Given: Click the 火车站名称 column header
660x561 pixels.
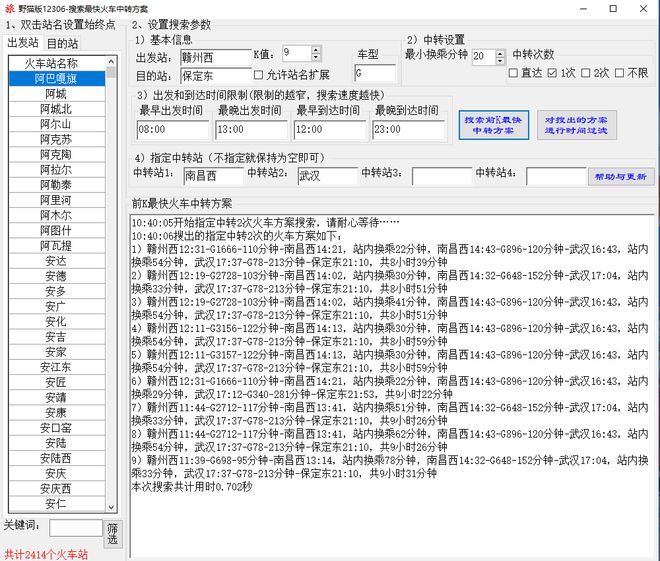Looking at the screenshot, I should click(57, 64).
